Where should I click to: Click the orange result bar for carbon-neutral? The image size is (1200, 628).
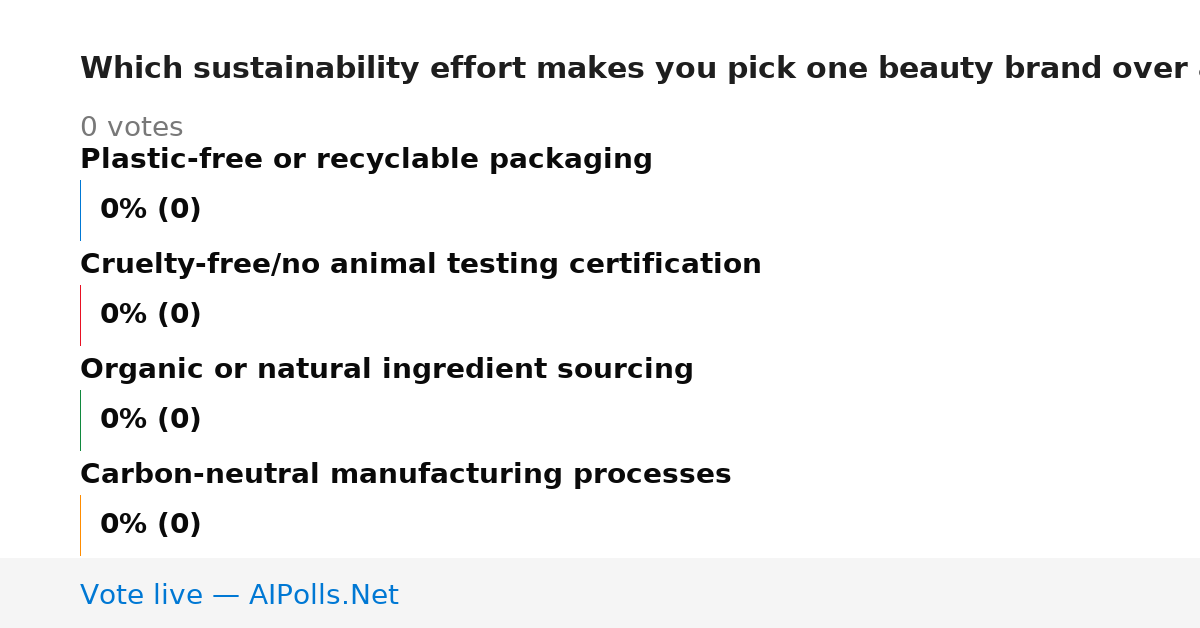80,525
